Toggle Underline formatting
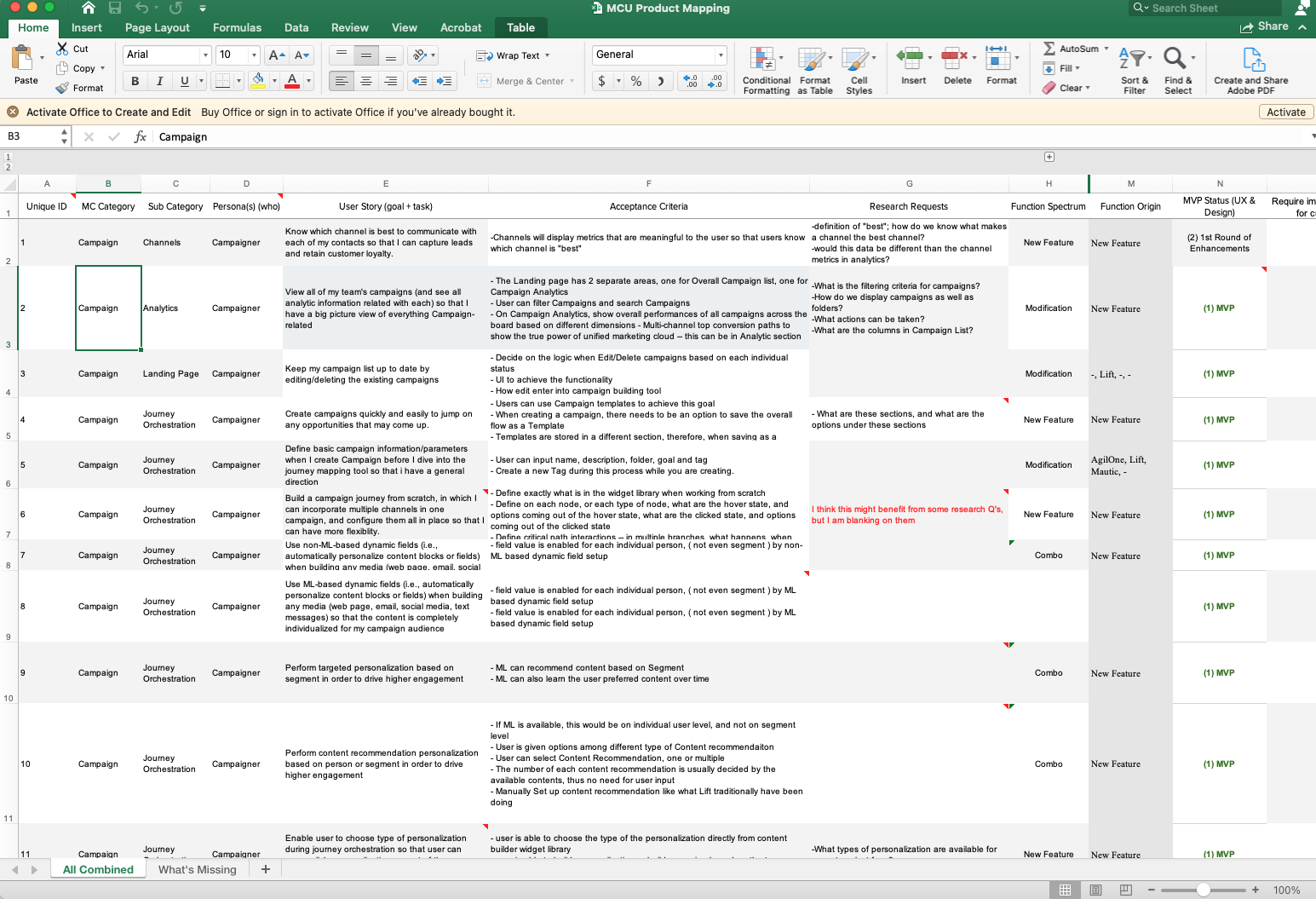This screenshot has height=899, width=1316. (x=185, y=81)
